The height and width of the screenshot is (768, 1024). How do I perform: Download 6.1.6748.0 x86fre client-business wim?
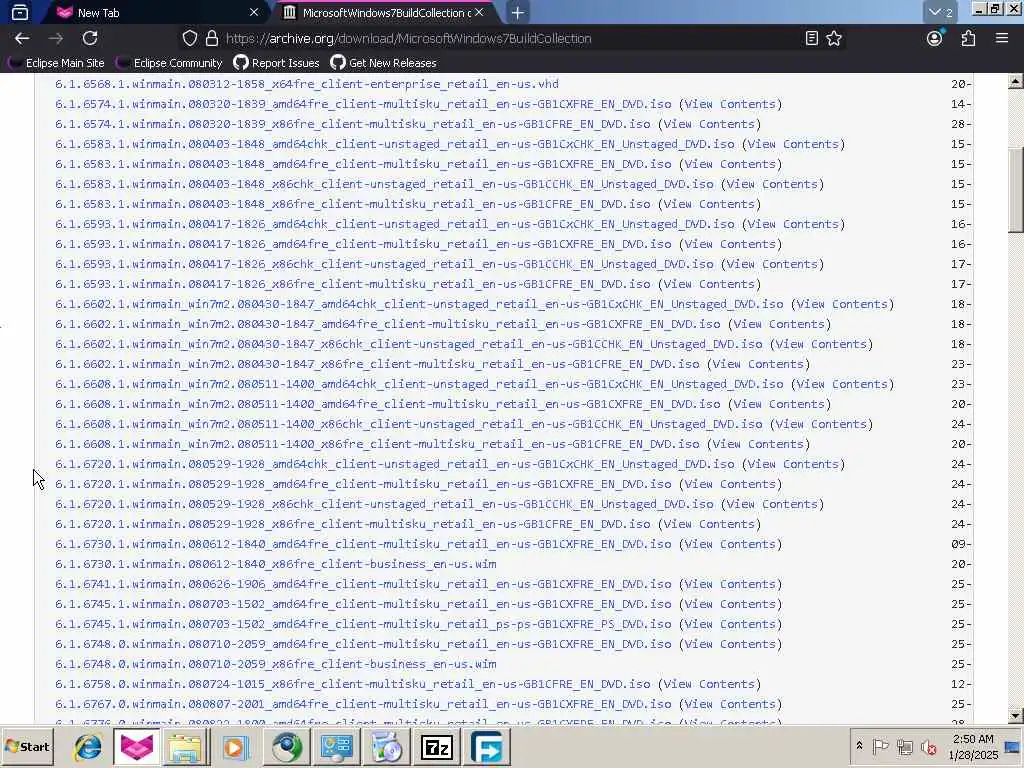[276, 664]
